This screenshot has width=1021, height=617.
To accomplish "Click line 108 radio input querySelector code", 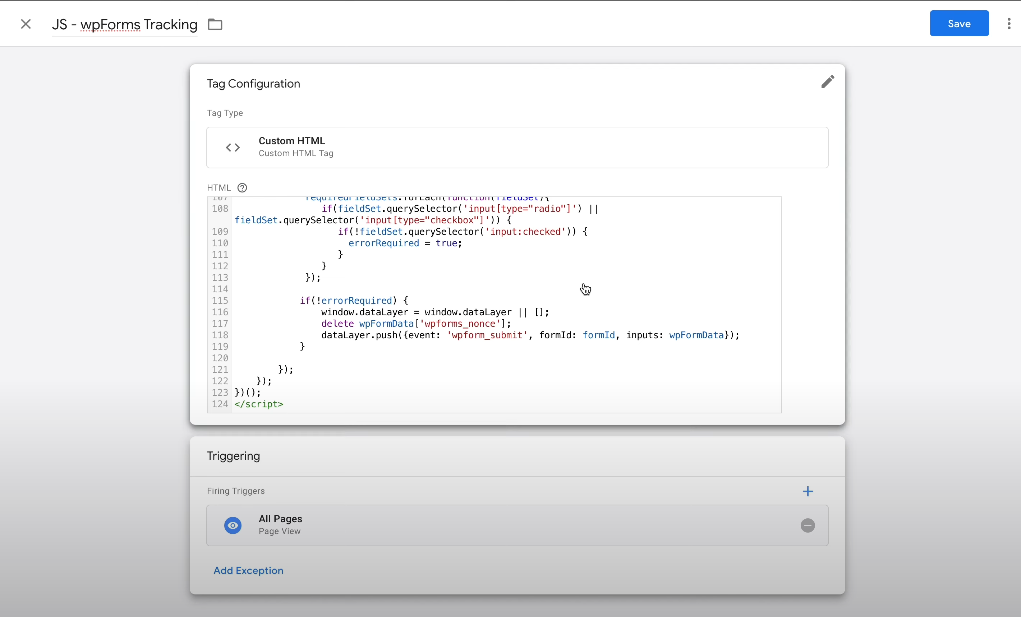I will (x=460, y=209).
